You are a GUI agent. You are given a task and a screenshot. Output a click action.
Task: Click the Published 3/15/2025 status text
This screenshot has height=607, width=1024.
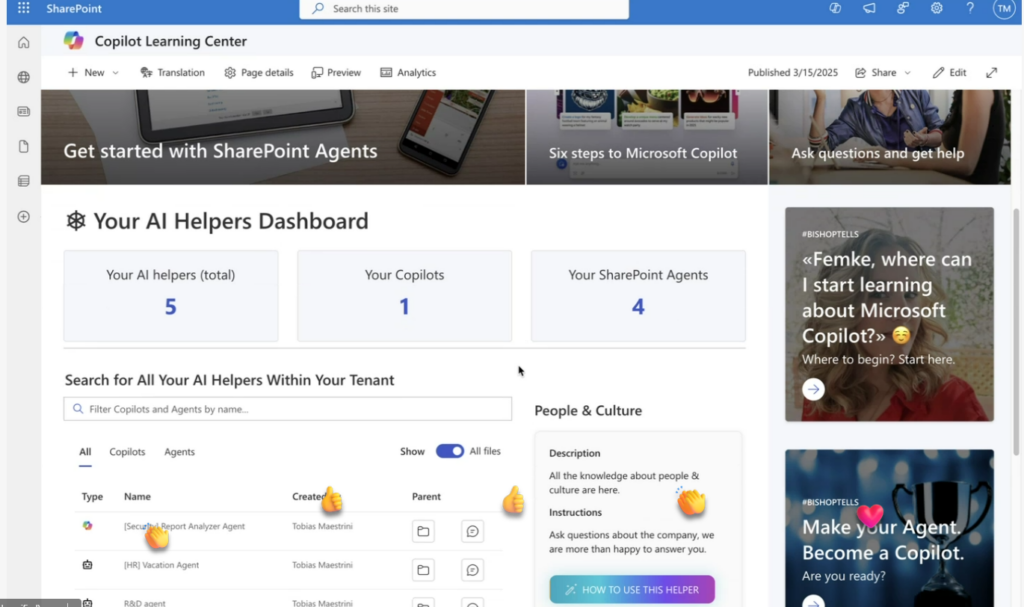tap(793, 73)
